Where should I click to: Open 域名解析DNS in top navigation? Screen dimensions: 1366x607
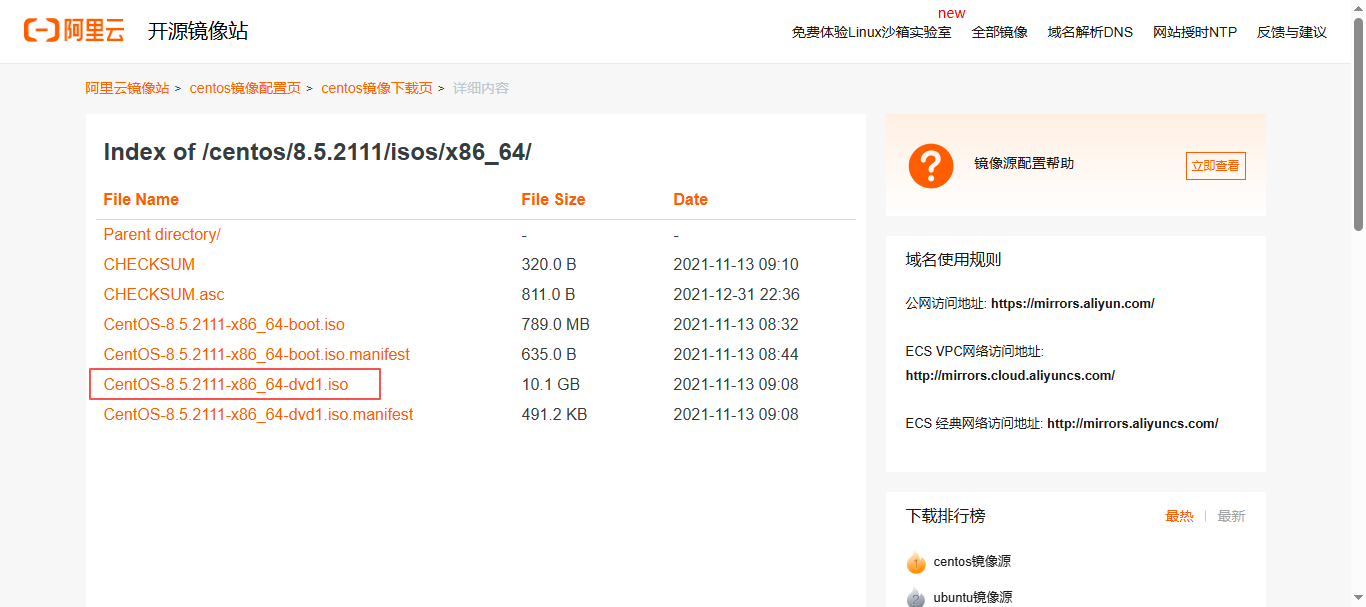coord(1090,32)
